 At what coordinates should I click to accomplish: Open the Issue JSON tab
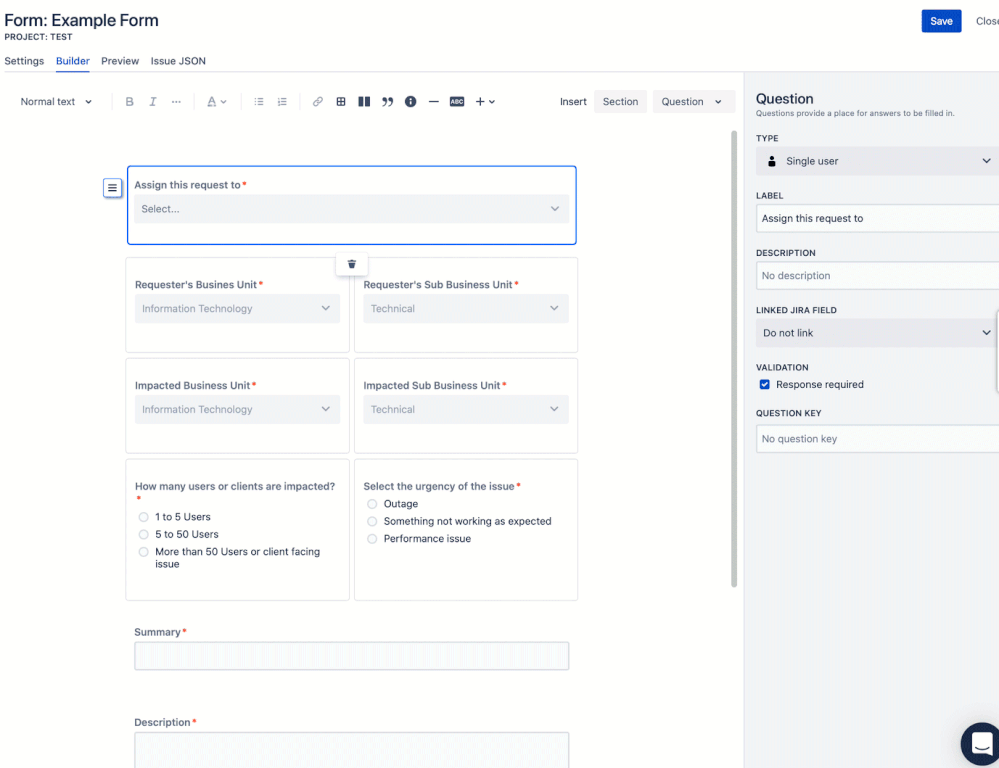click(177, 60)
